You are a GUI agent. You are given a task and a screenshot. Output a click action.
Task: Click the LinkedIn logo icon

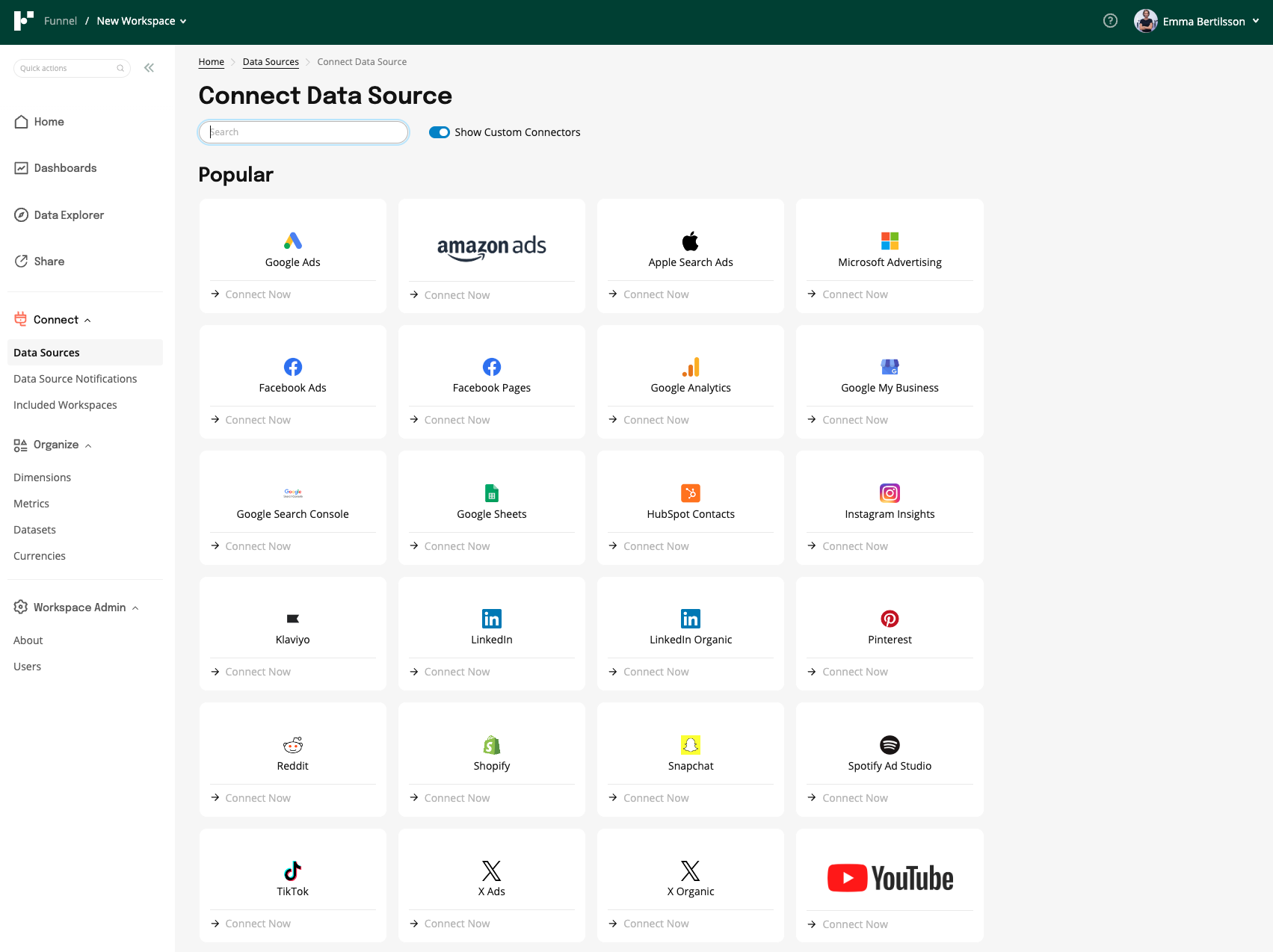coord(492,619)
